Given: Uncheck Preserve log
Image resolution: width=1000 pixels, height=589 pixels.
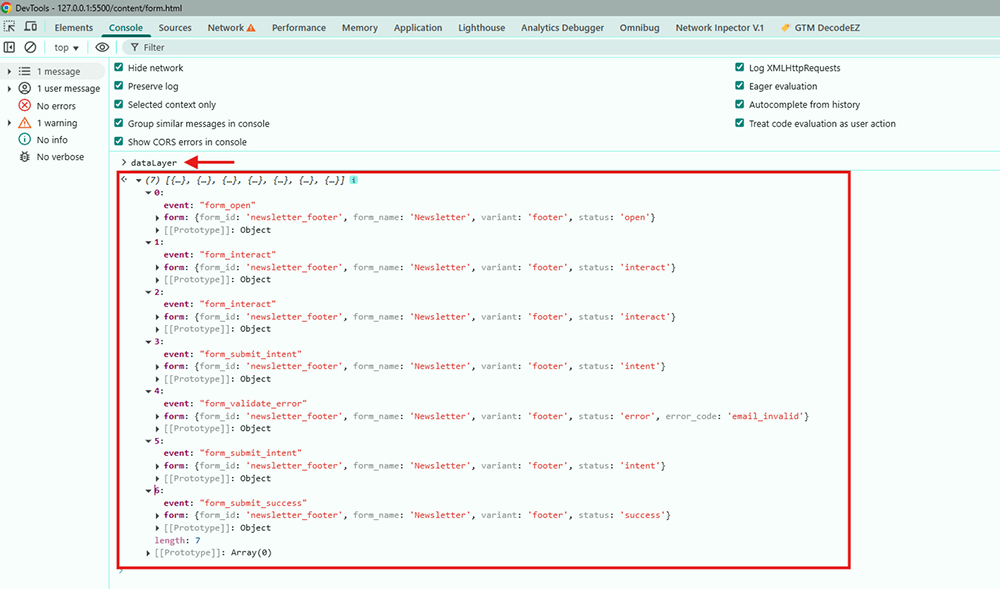Looking at the screenshot, I should point(119,85).
